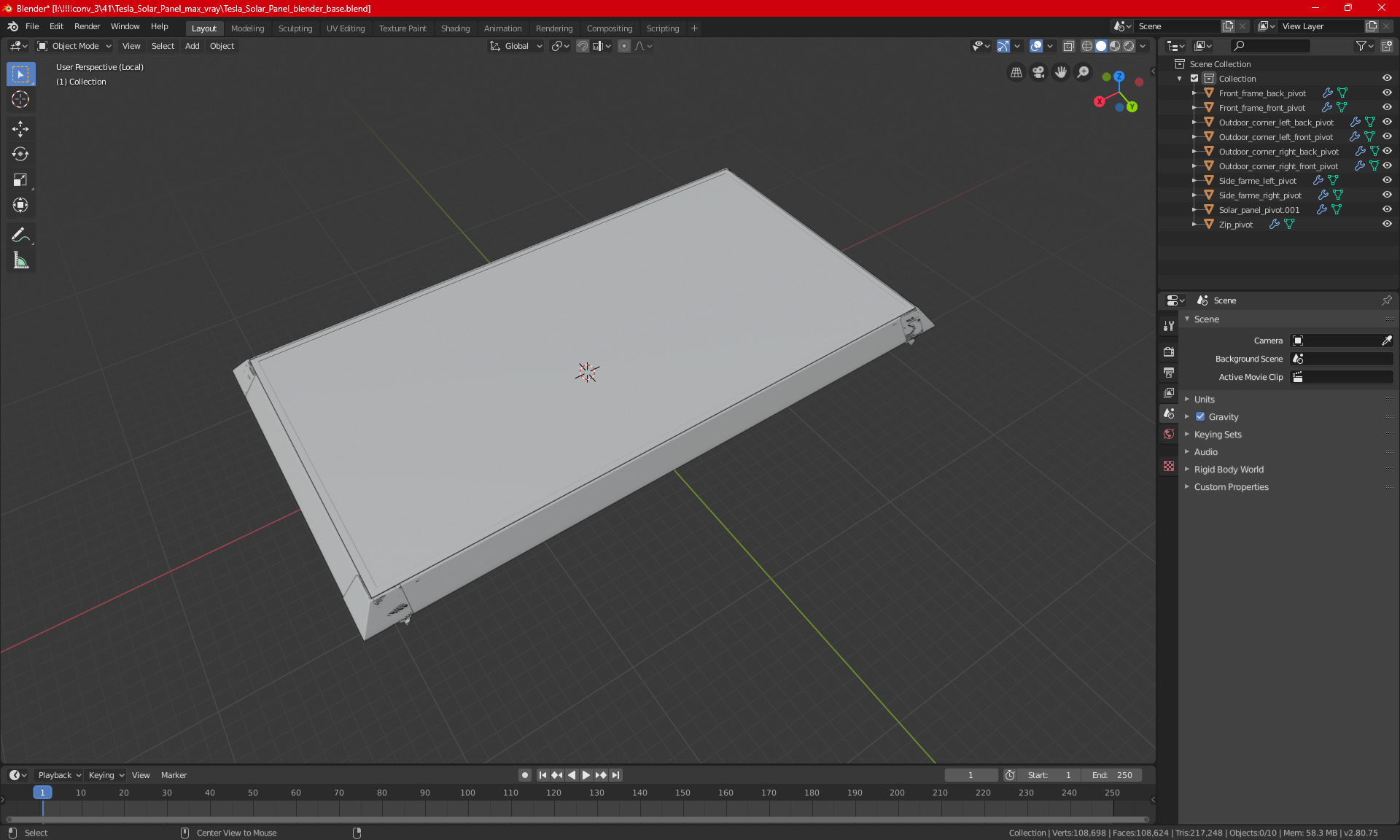Toggle X-ray display in viewport header

tap(1068, 46)
